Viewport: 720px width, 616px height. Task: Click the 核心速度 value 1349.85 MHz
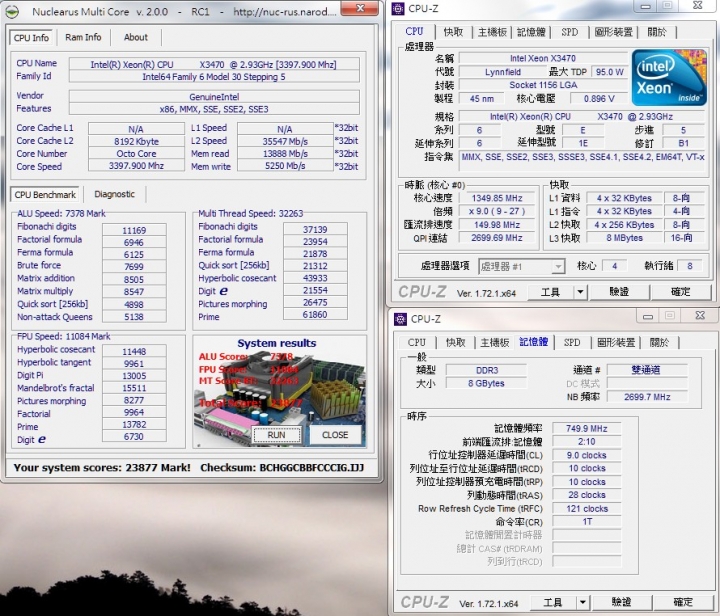[x=497, y=198]
